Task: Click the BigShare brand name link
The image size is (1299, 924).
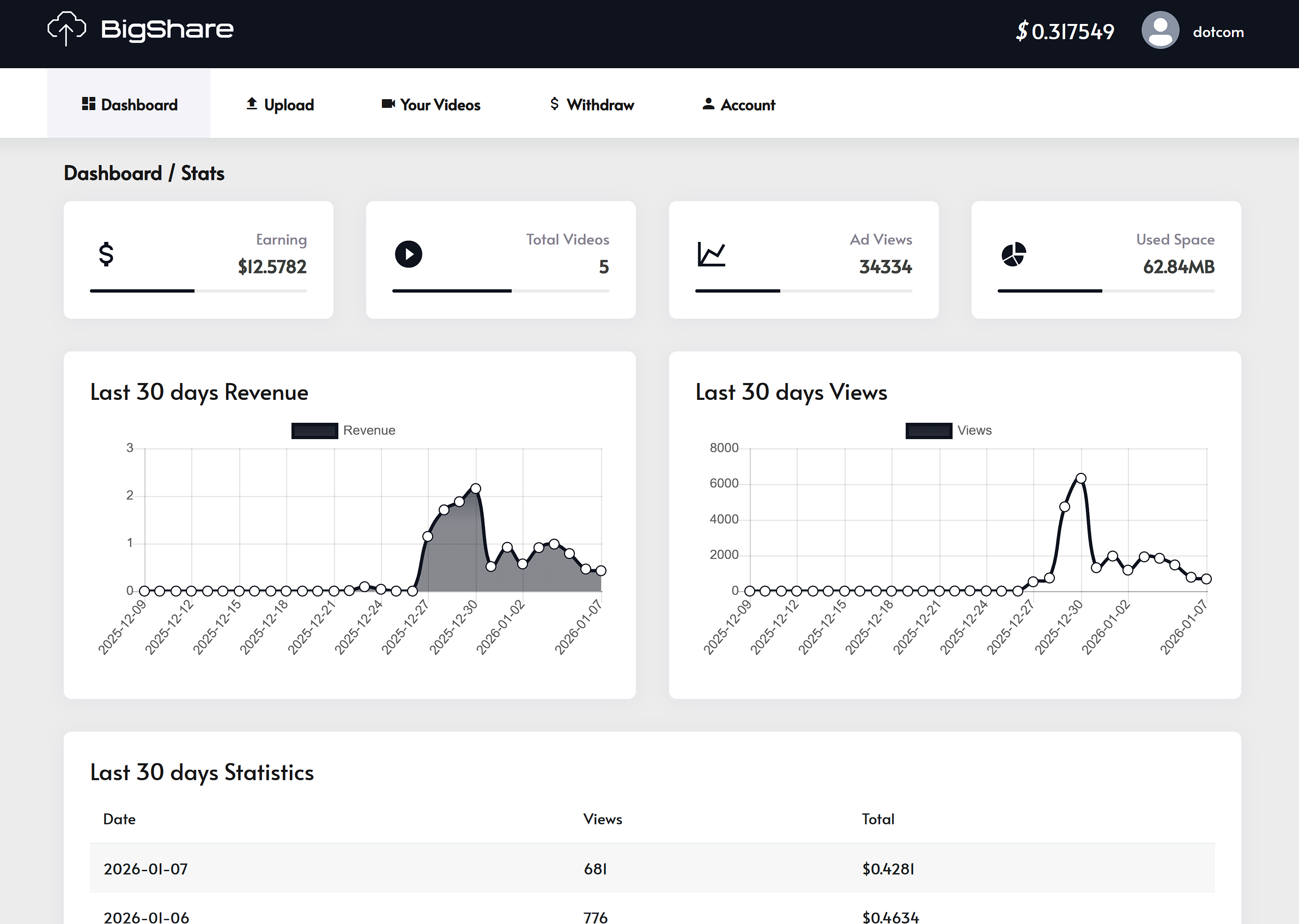Action: tap(167, 29)
